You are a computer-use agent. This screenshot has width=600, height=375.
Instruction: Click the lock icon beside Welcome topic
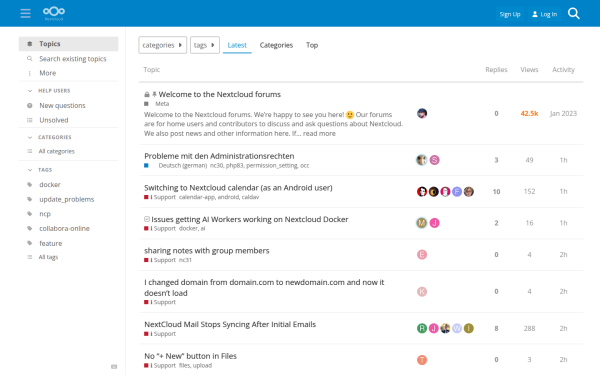pos(147,95)
